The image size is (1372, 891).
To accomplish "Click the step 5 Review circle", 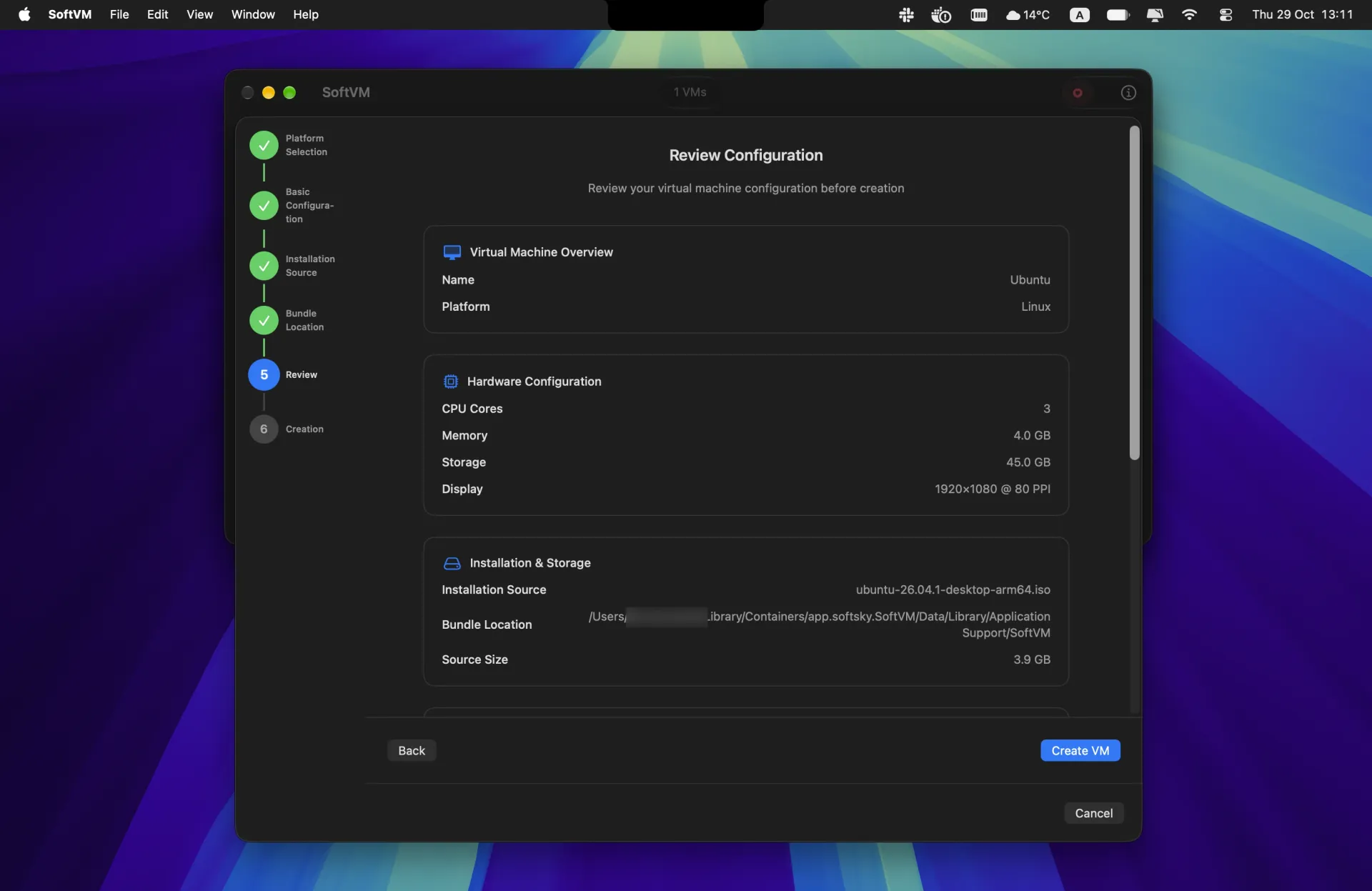I will coord(264,374).
